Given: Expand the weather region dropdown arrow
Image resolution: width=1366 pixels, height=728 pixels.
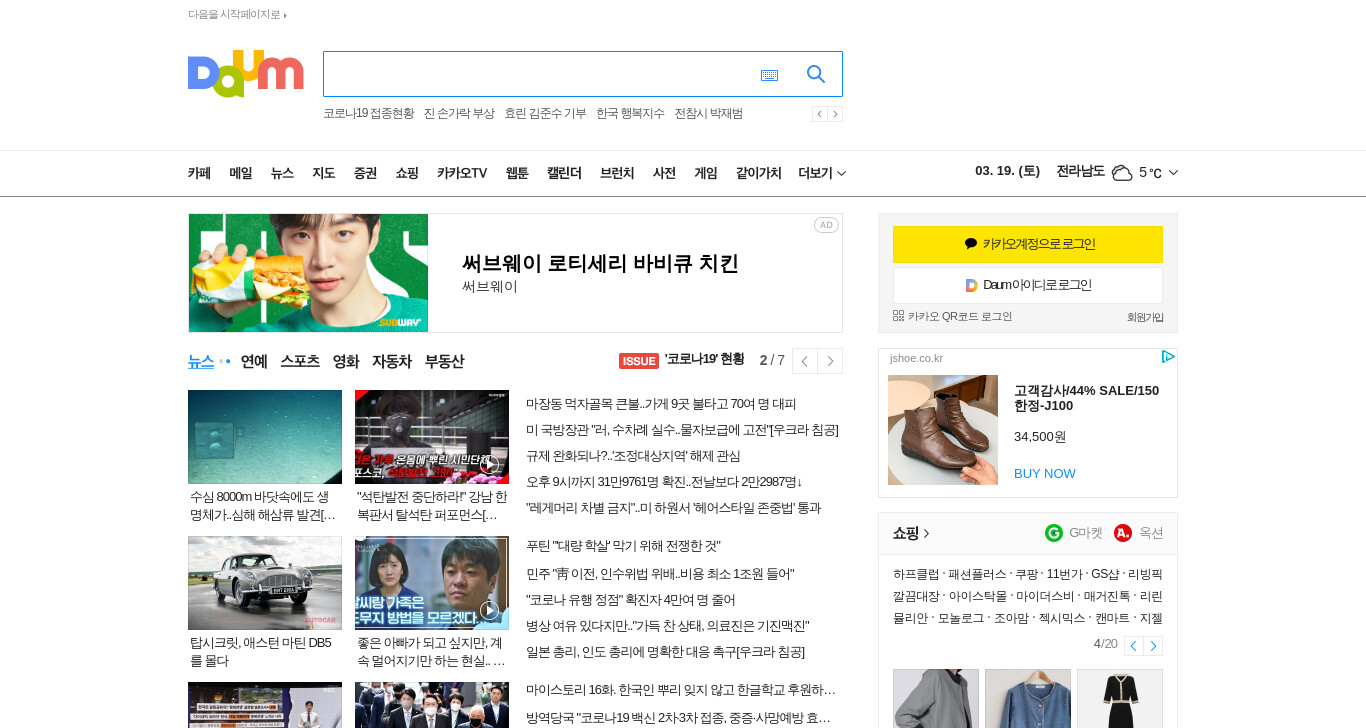Looking at the screenshot, I should pyautogui.click(x=1173, y=173).
